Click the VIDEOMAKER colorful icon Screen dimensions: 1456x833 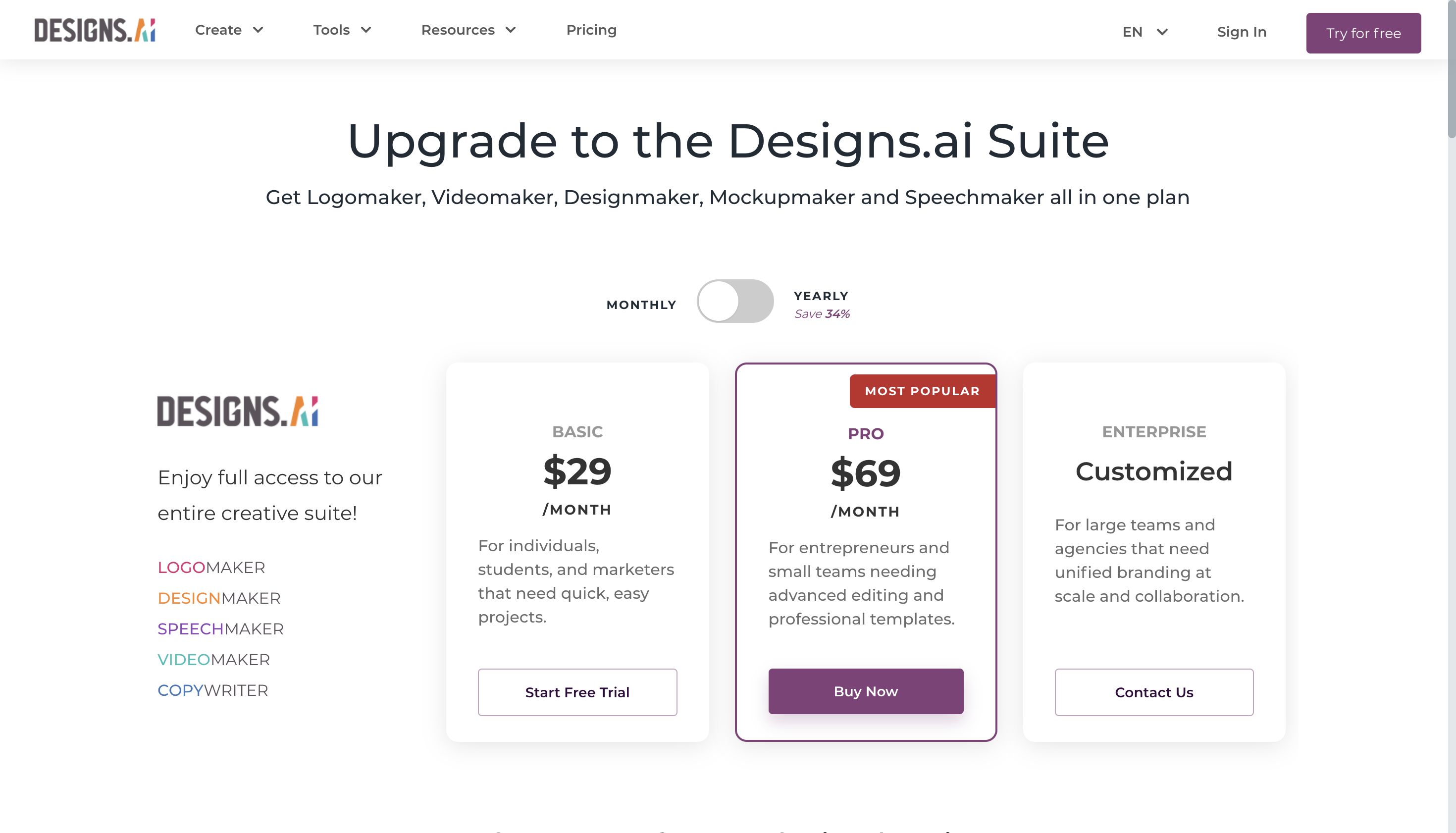(x=214, y=659)
